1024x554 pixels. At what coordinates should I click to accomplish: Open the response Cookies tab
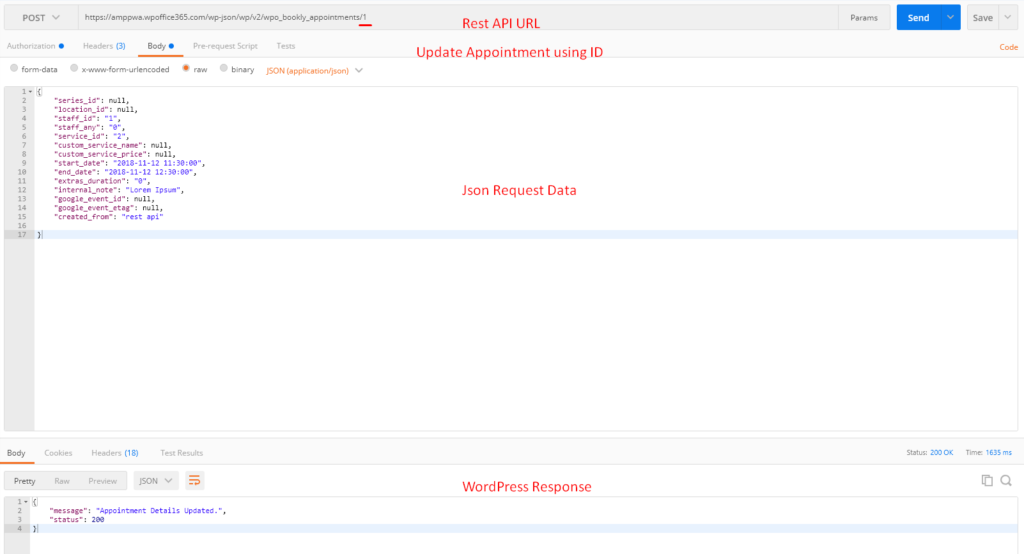click(58, 453)
